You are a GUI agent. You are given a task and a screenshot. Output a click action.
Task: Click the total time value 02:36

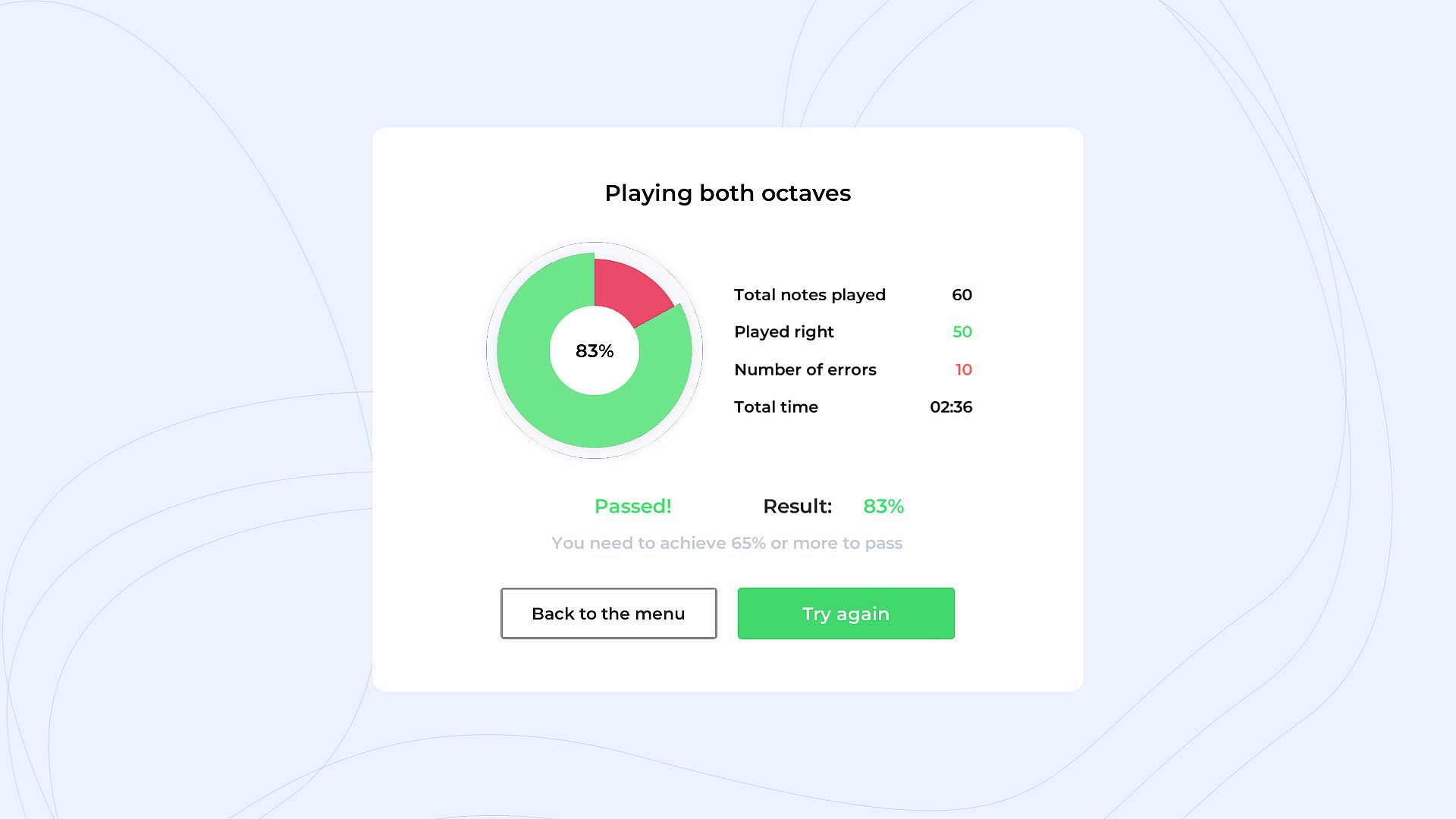[x=951, y=407]
